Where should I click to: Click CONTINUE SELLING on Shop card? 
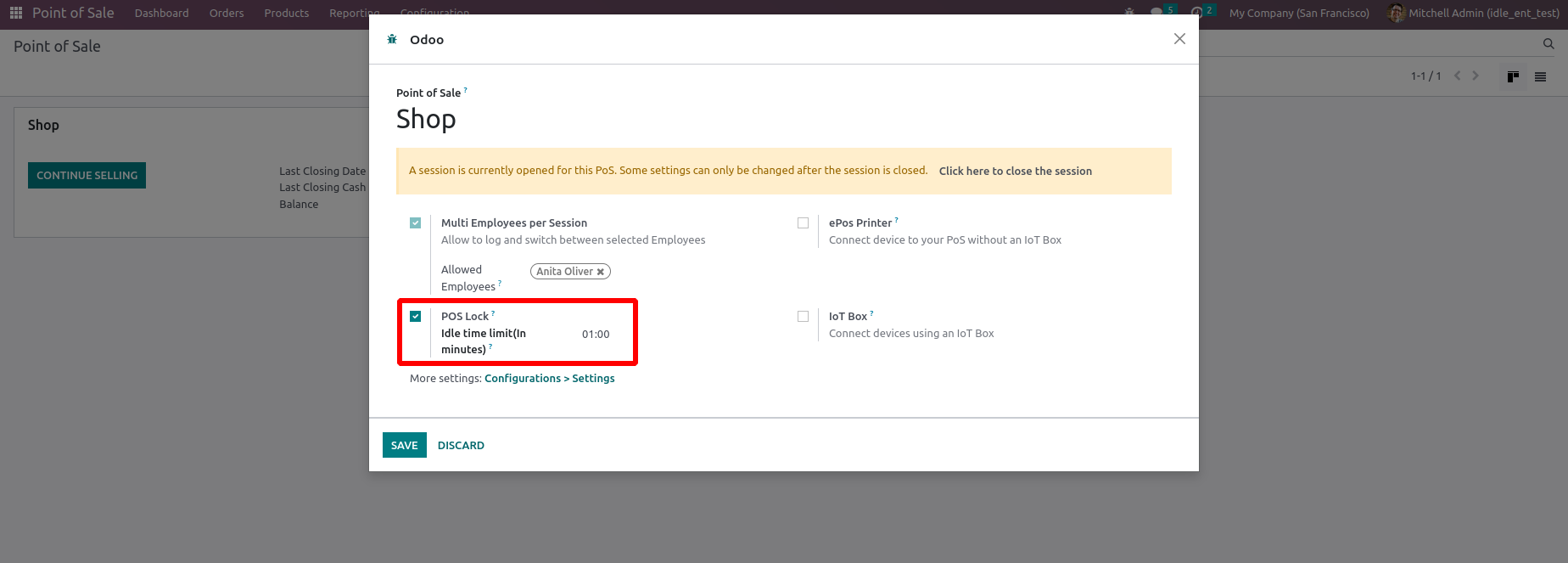tap(87, 175)
